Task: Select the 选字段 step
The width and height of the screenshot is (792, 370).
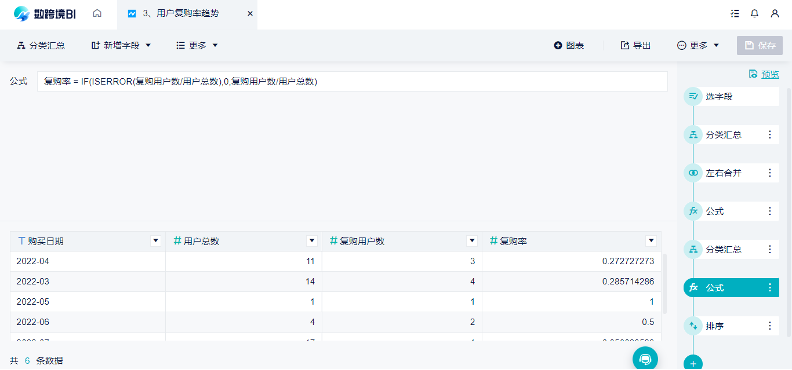Action: click(x=731, y=96)
